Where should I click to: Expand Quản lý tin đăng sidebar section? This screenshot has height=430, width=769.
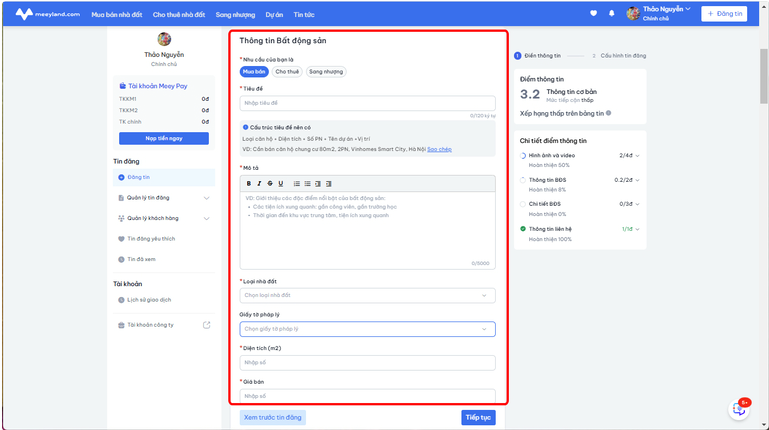pos(206,198)
